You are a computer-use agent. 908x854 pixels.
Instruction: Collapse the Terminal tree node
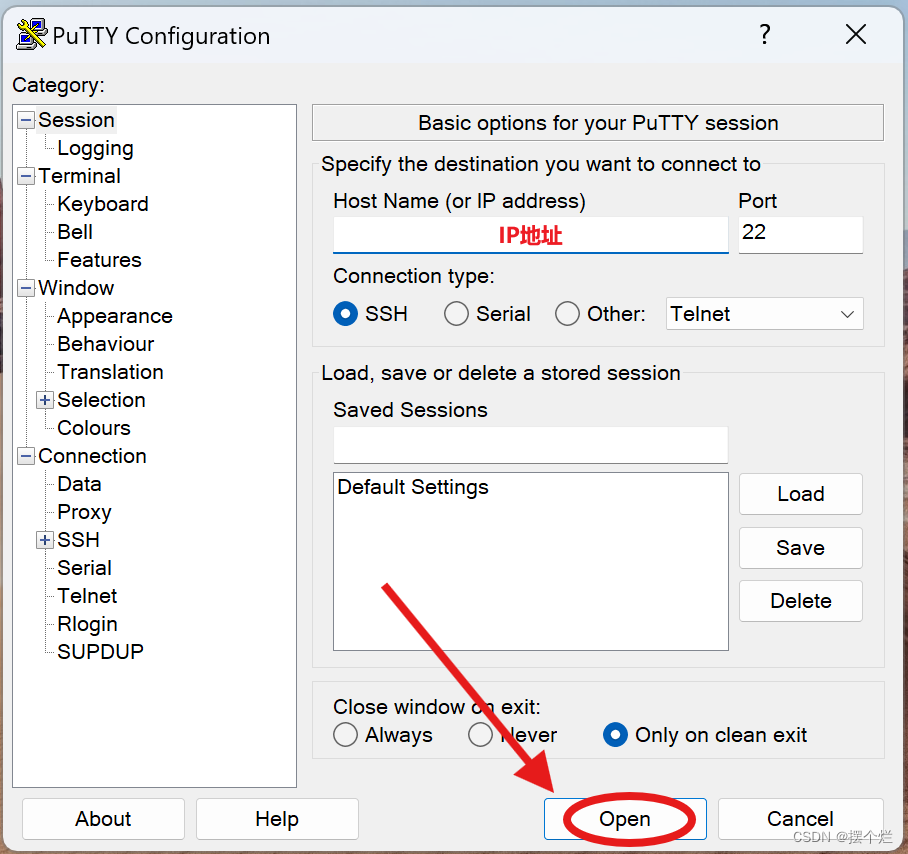pyautogui.click(x=26, y=176)
